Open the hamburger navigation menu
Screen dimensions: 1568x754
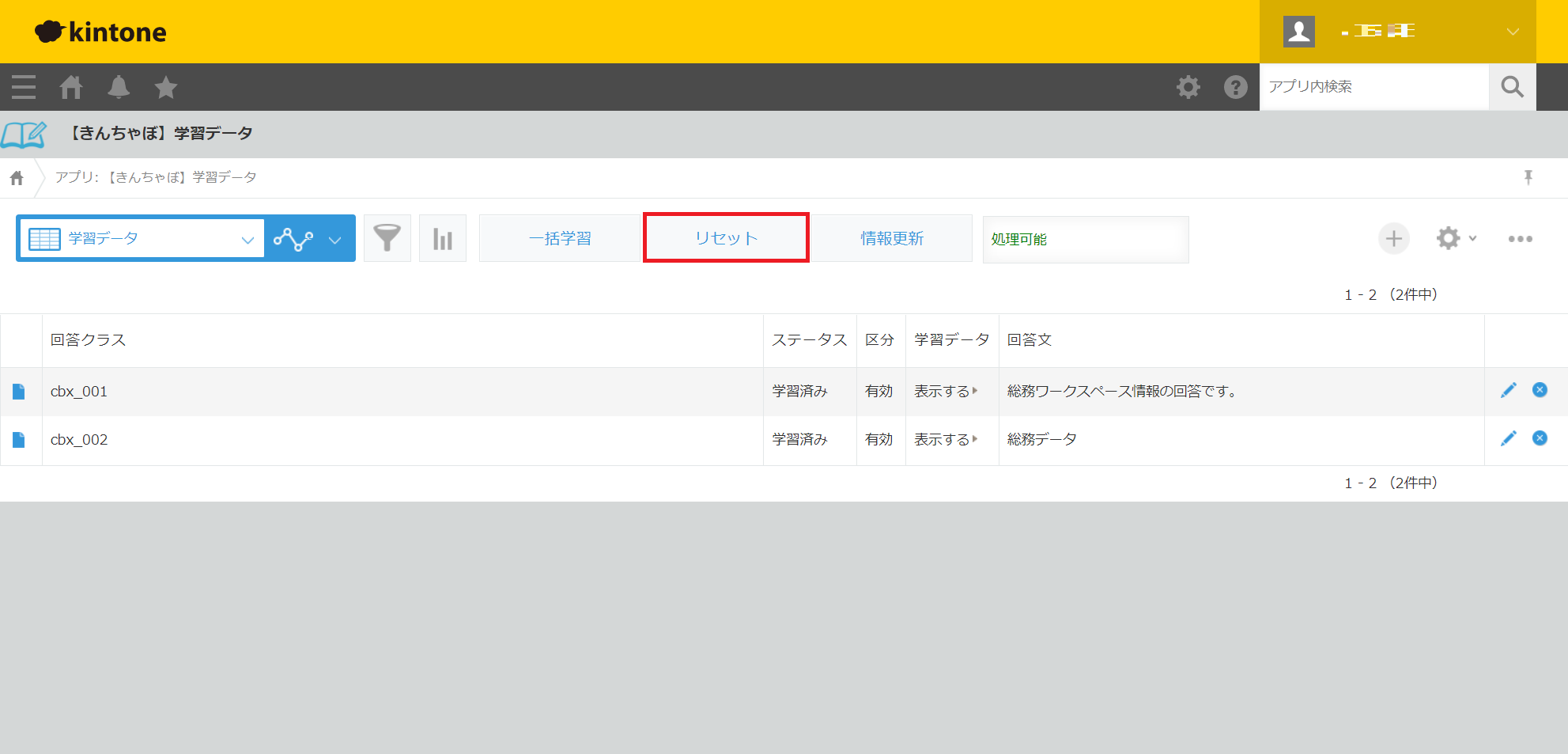pos(24,87)
